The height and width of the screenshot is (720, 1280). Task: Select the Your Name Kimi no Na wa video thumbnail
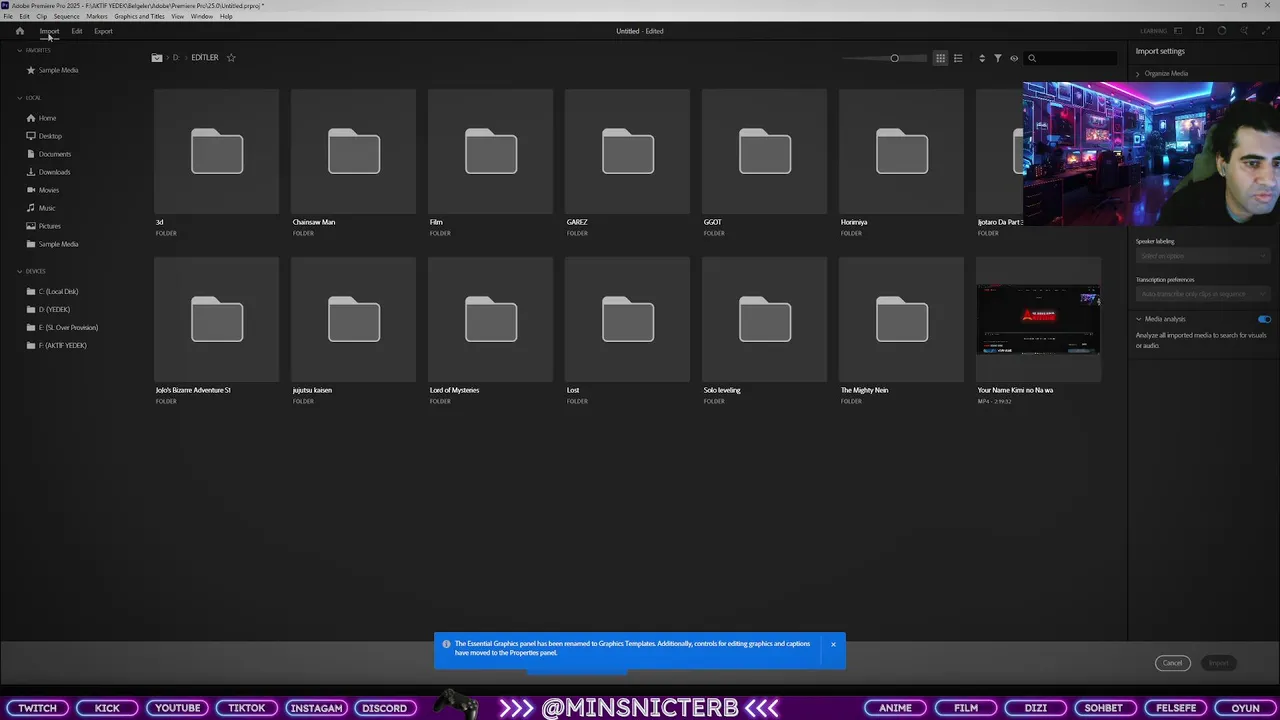1038,320
